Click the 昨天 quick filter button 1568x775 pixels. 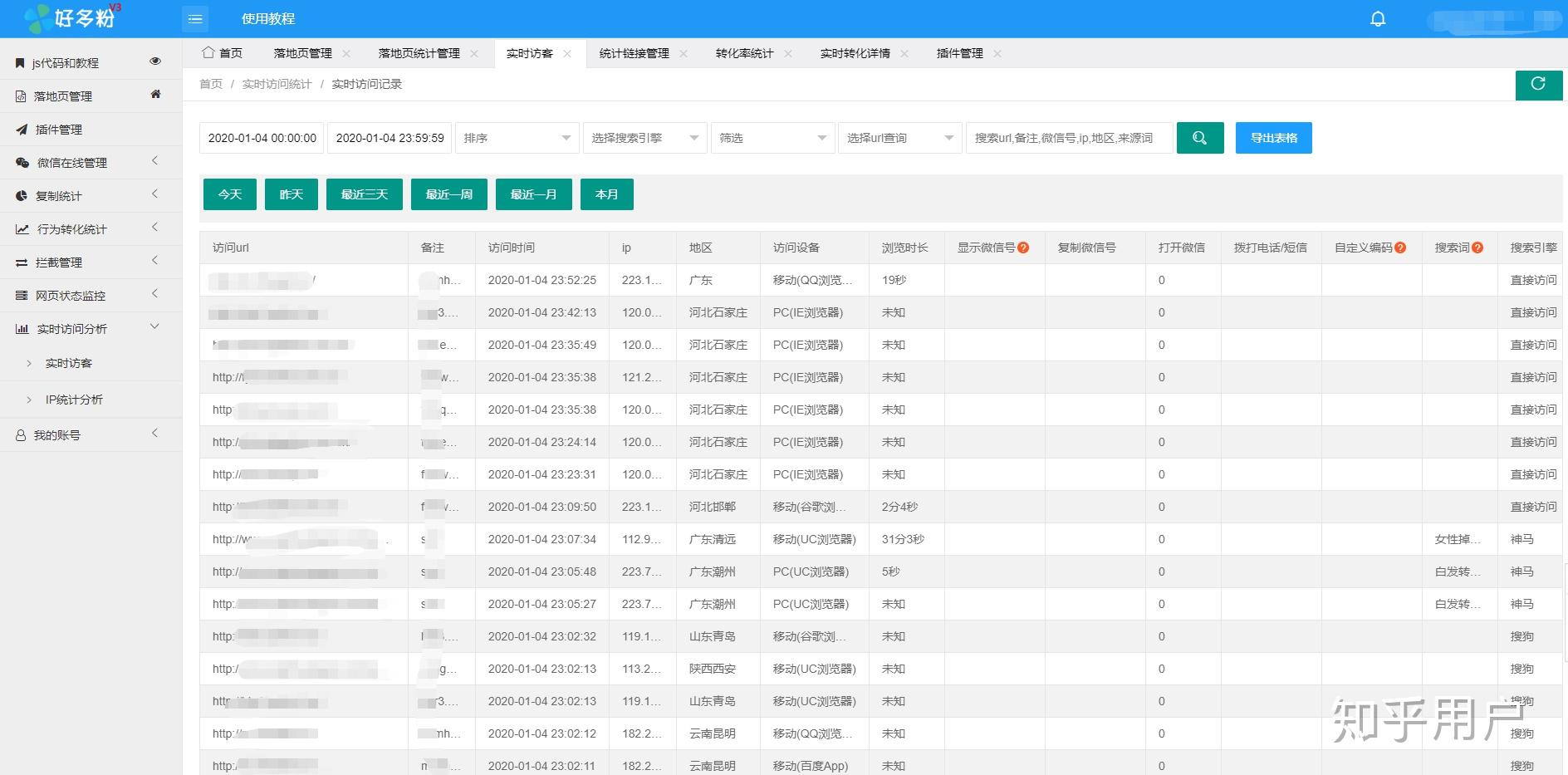(x=292, y=194)
